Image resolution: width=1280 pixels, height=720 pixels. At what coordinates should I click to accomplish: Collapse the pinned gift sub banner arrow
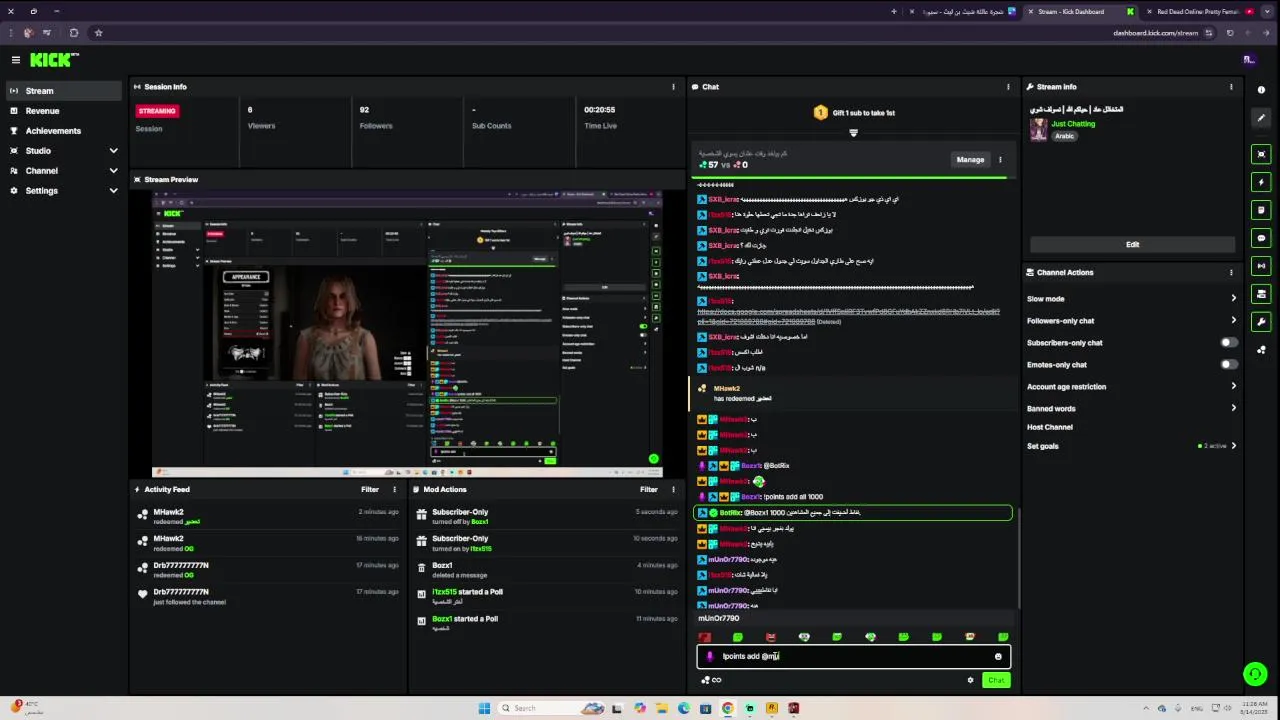point(853,133)
